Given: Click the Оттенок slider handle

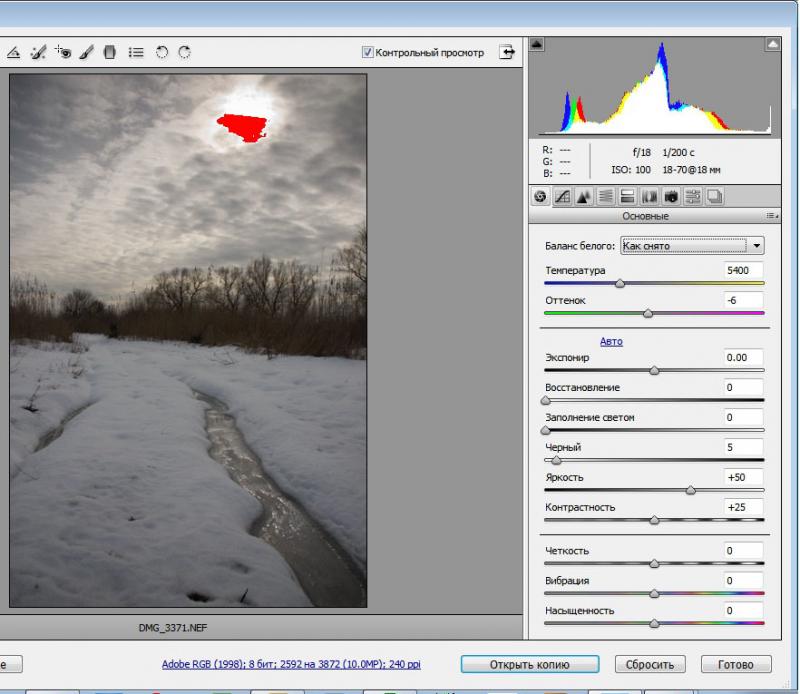Looking at the screenshot, I should (648, 314).
